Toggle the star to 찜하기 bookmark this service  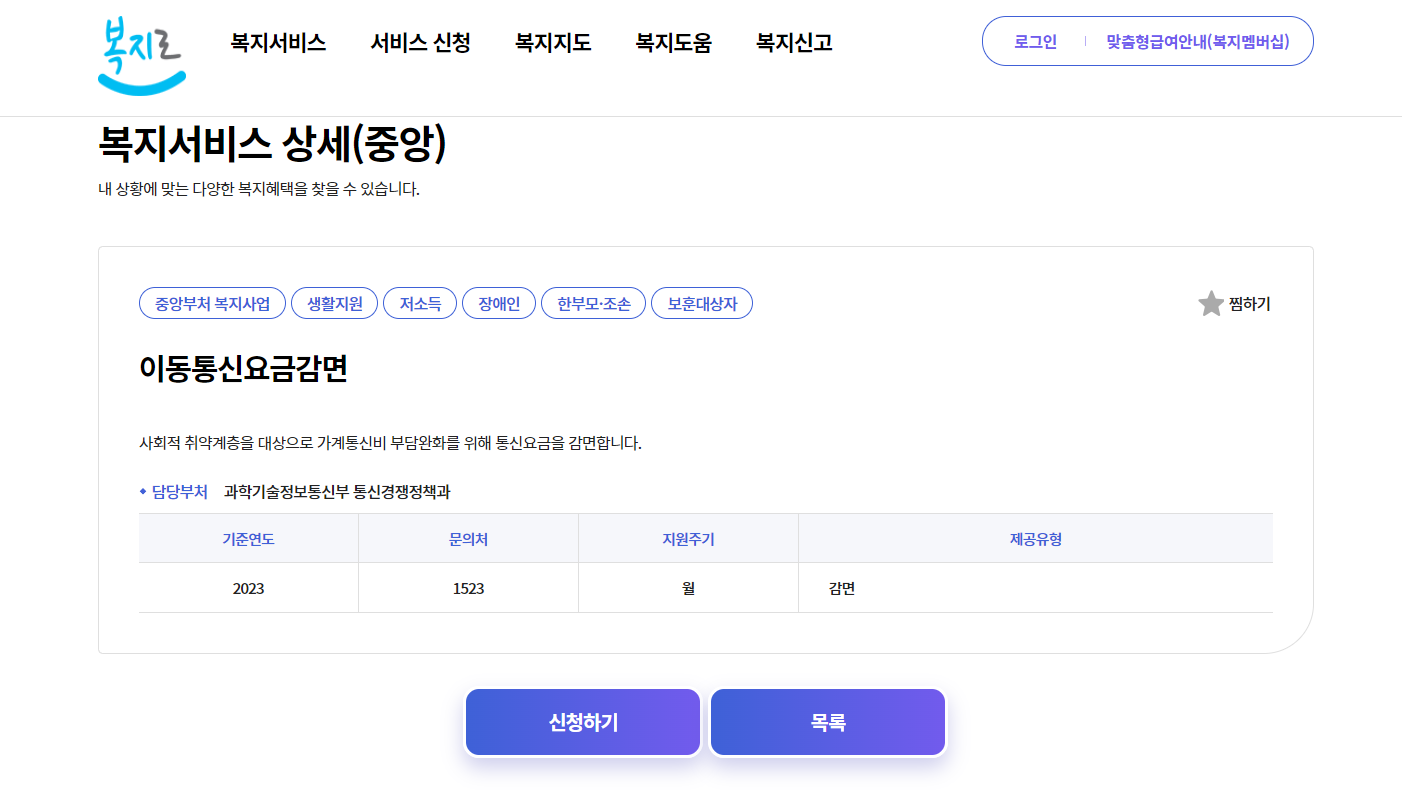click(1210, 304)
